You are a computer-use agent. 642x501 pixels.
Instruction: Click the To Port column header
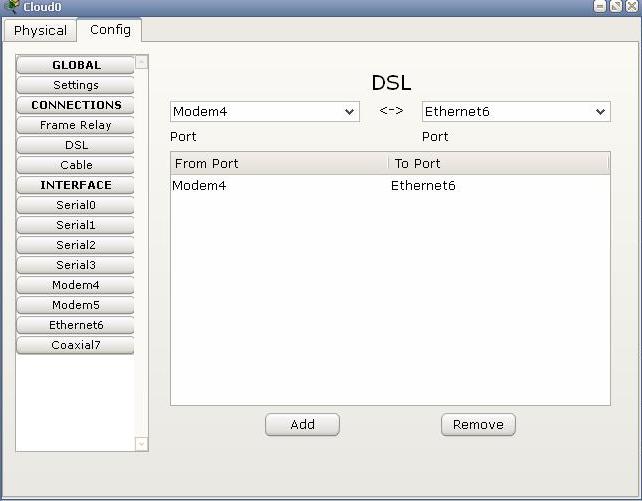tap(499, 164)
